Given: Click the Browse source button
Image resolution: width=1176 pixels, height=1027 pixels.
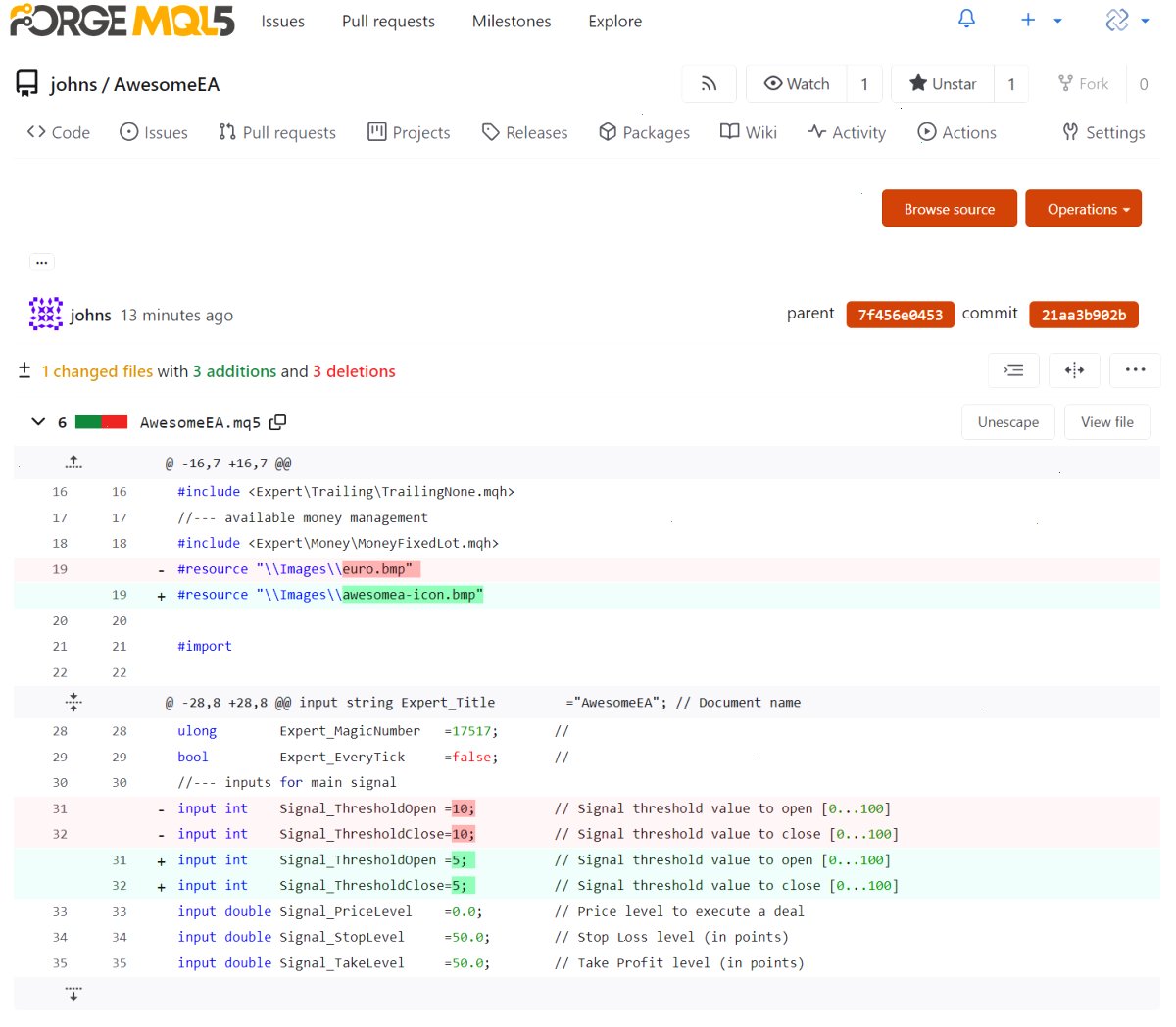Looking at the screenshot, I should click(950, 209).
